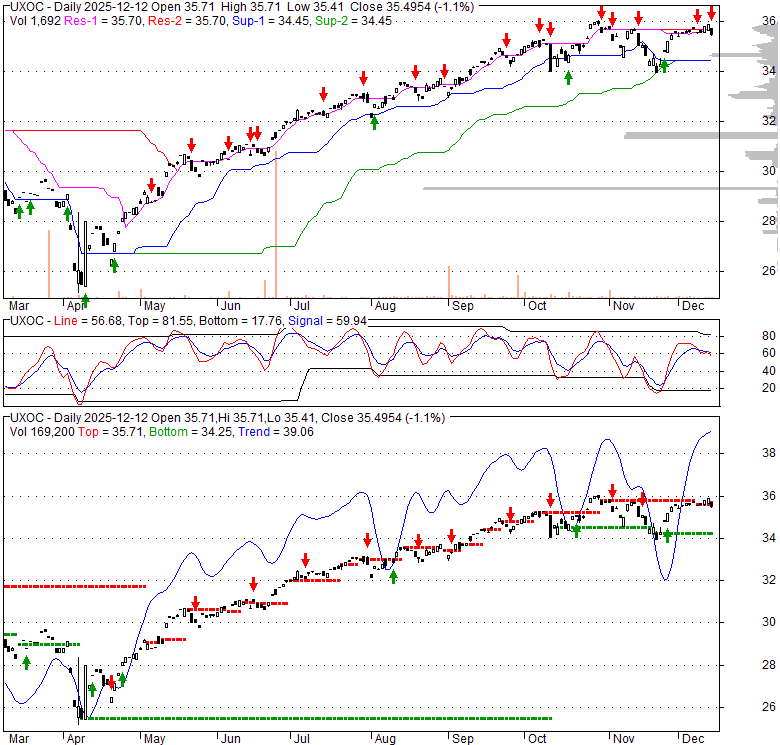Click the long green dashed support line near 25.5

pyautogui.click(x=320, y=718)
